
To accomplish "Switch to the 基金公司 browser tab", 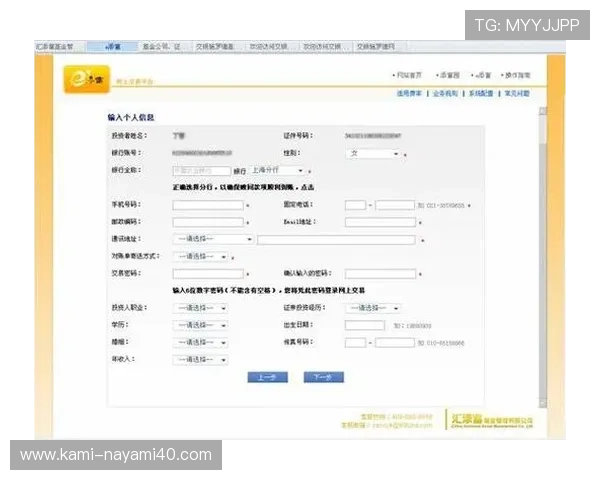I will pos(164,47).
